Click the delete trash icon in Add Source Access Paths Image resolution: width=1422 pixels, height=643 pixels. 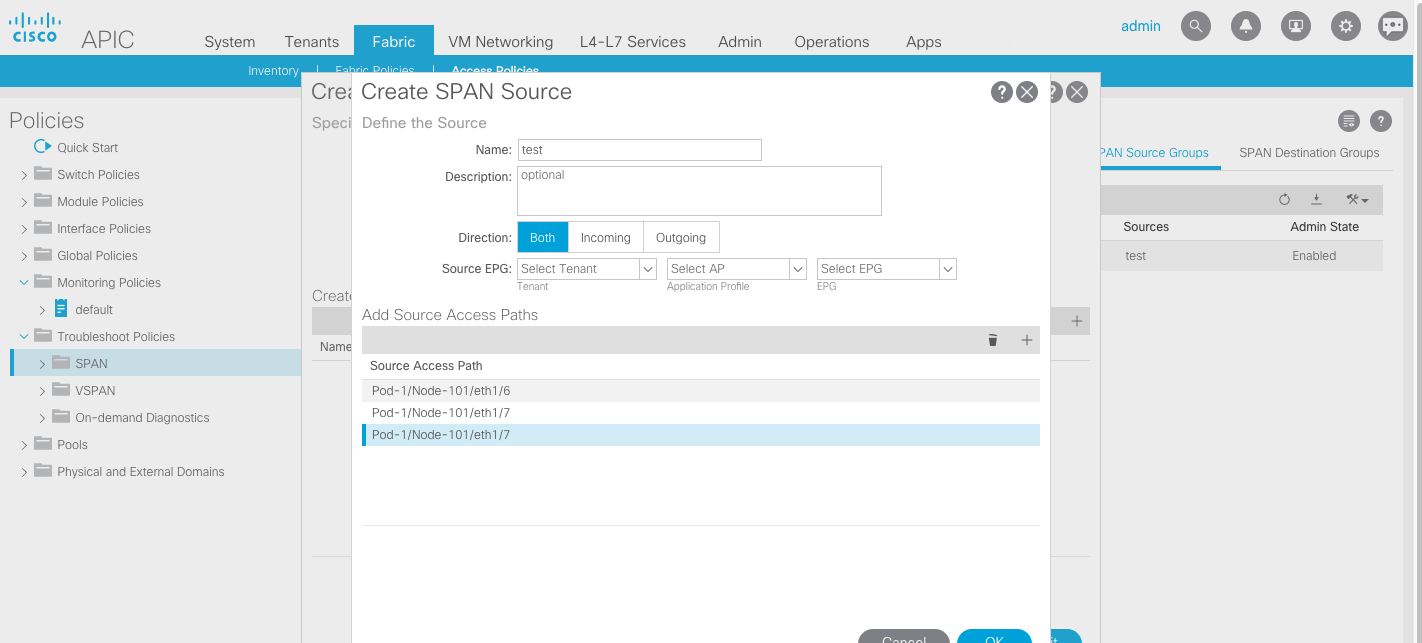[x=992, y=340]
